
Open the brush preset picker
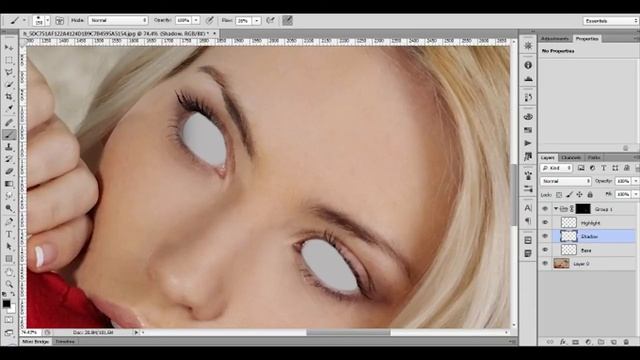click(41, 20)
